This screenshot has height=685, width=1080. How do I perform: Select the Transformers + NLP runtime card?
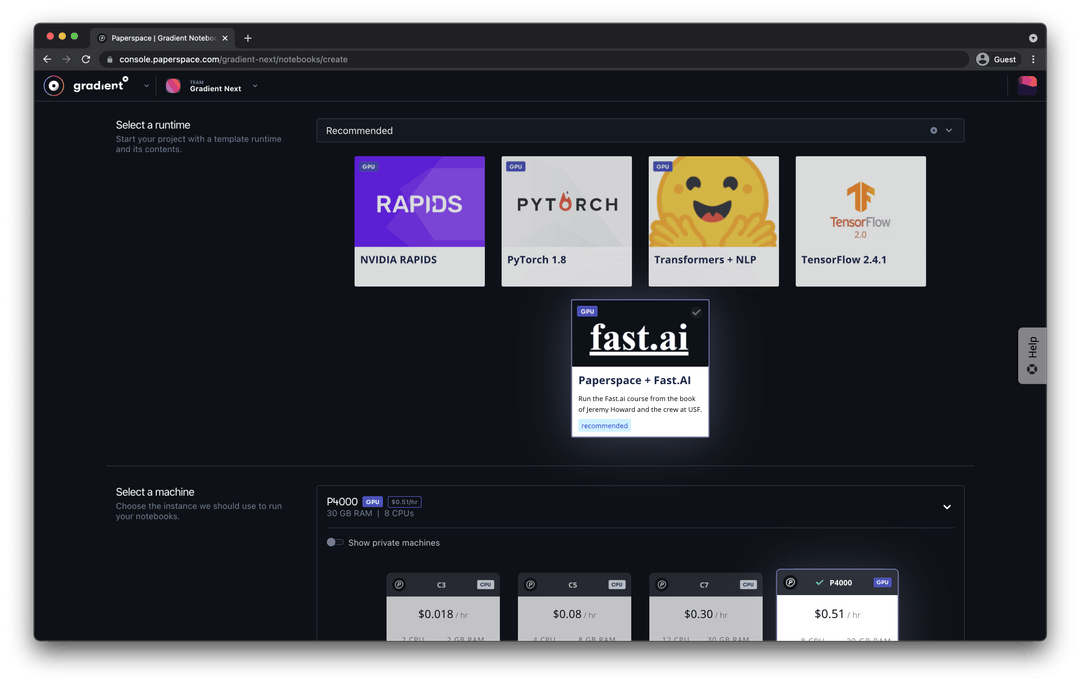click(713, 220)
